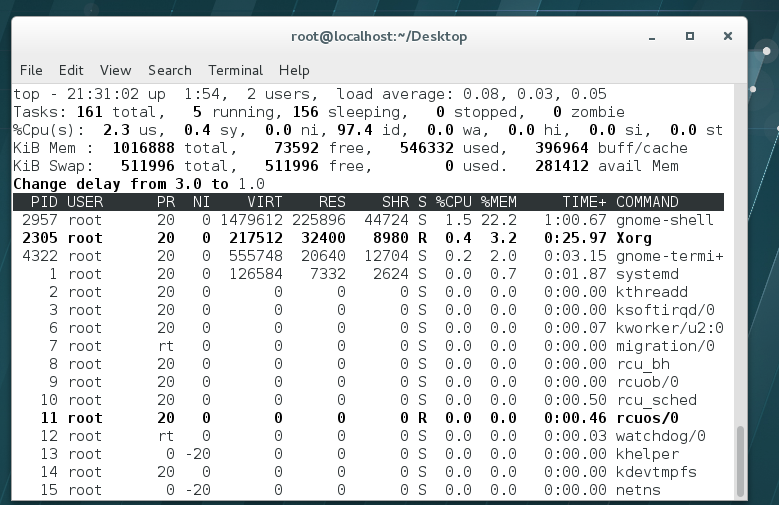Open the View menu
This screenshot has width=779, height=505.
[x=115, y=70]
